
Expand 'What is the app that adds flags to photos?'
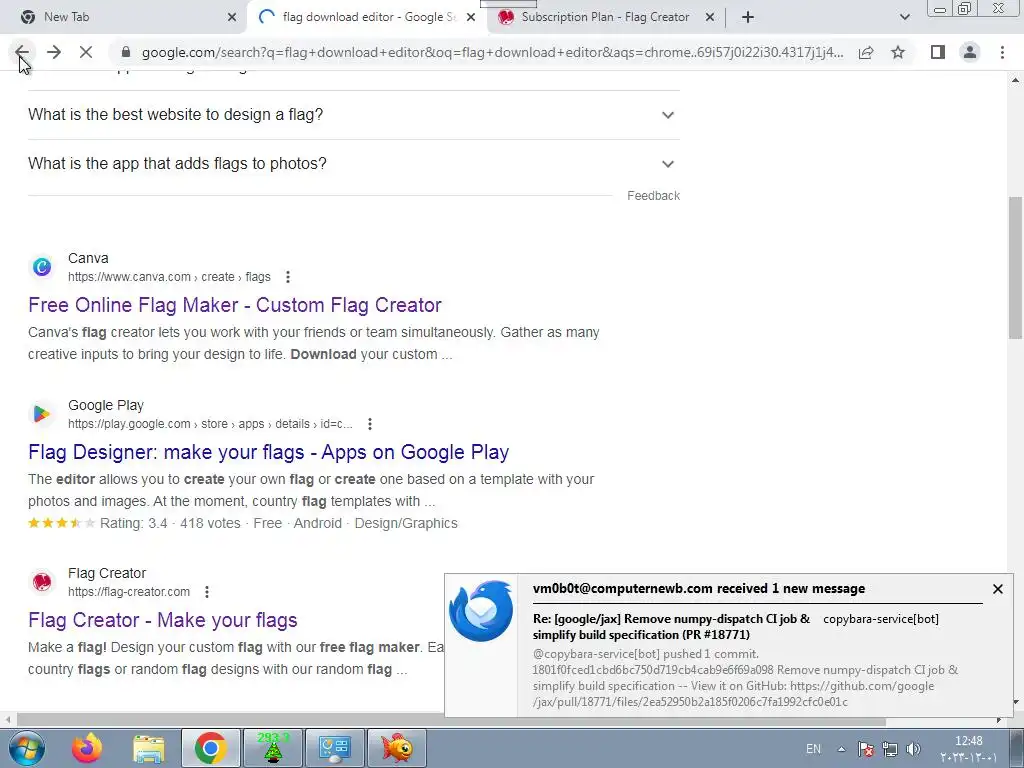coord(353,164)
